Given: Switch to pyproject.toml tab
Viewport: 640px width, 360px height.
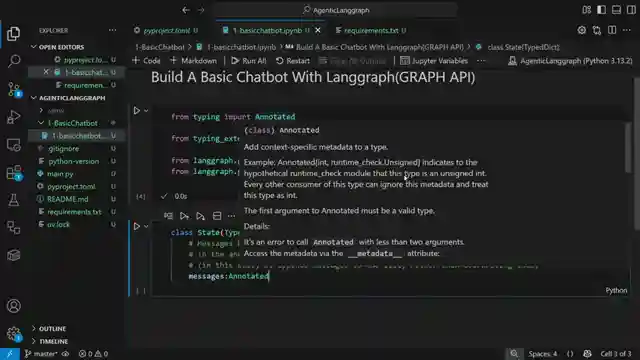Looking at the screenshot, I should point(167,31).
